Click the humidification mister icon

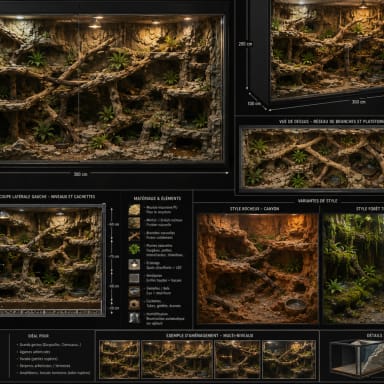tap(134, 318)
